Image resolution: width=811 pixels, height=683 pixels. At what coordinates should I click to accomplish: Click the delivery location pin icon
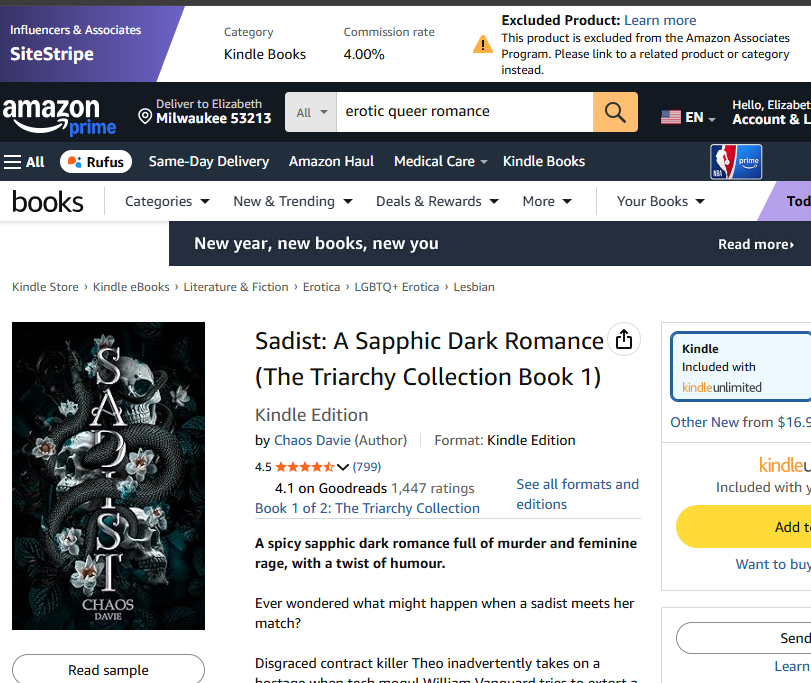145,117
